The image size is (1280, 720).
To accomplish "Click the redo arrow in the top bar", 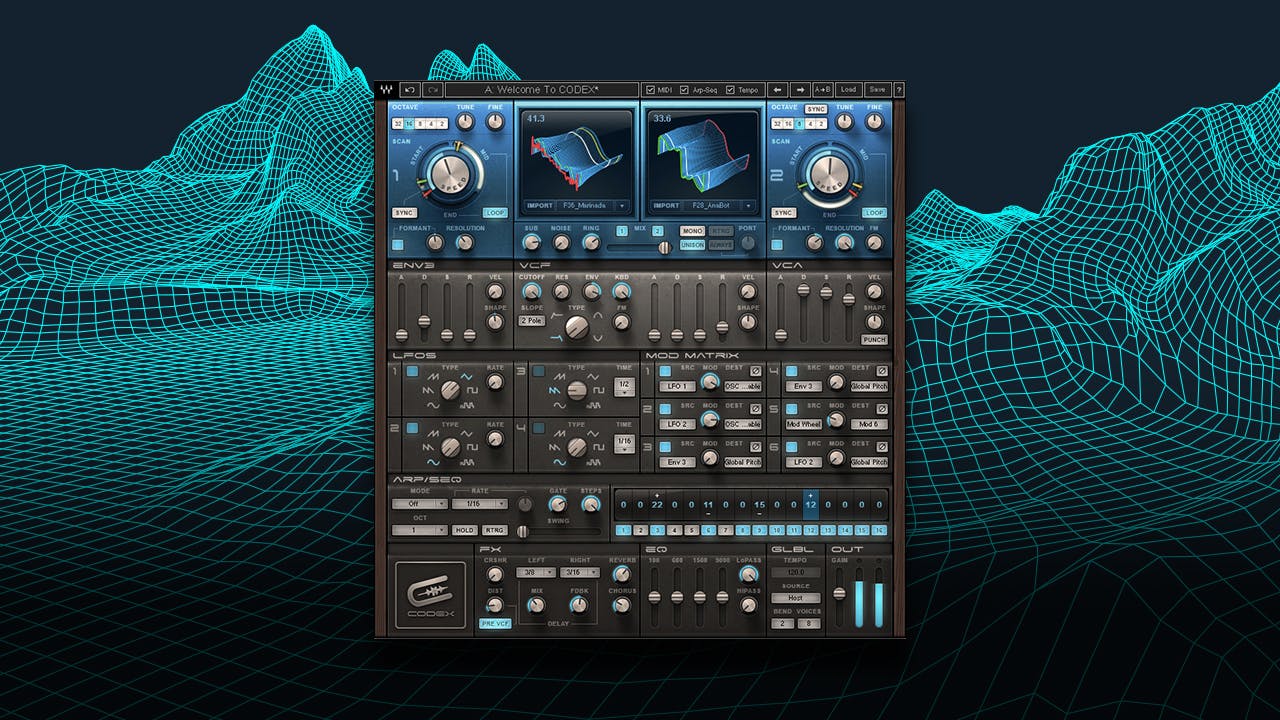I will tap(433, 89).
